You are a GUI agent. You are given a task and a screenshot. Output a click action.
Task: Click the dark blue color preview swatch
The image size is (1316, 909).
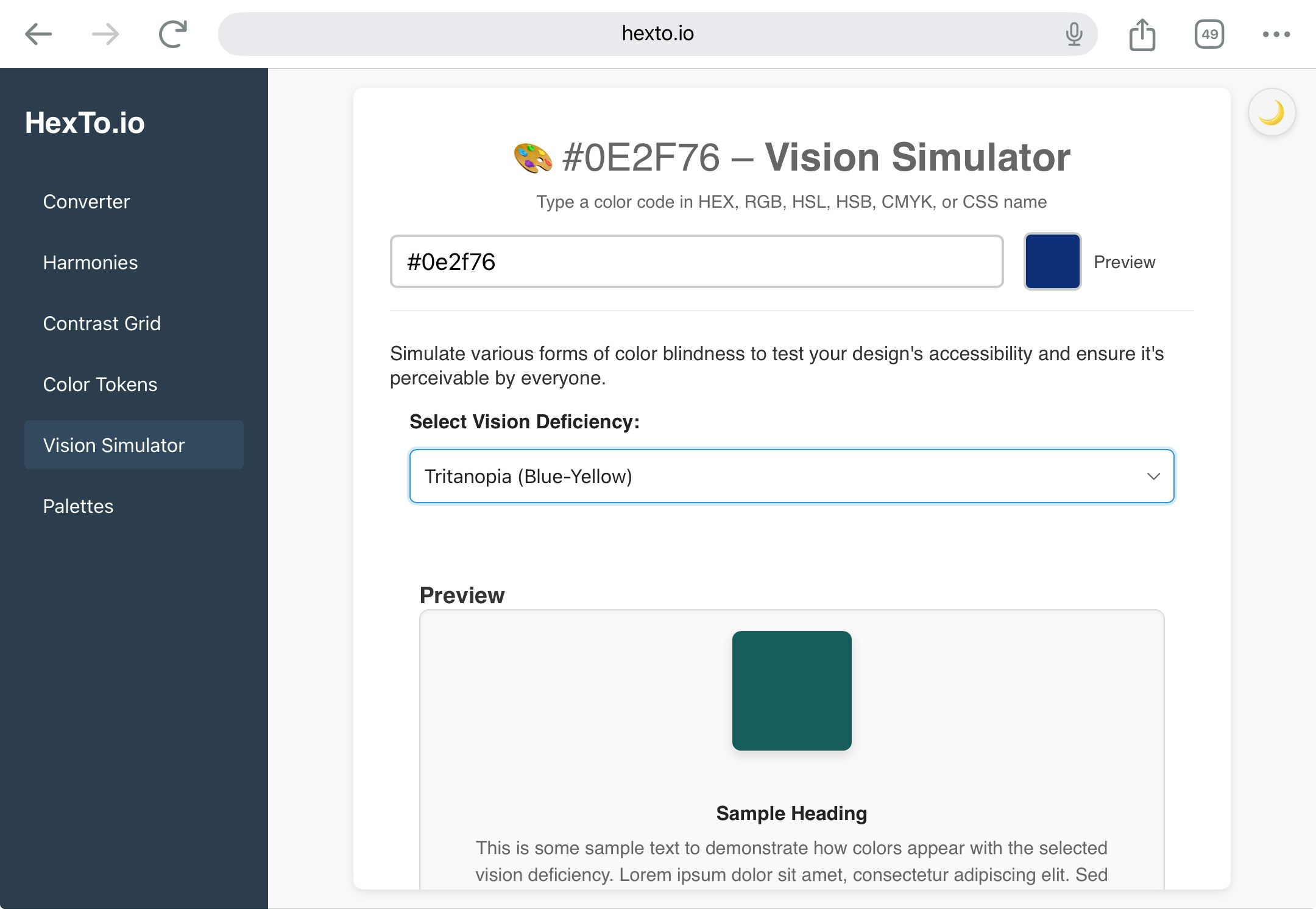coord(1052,261)
